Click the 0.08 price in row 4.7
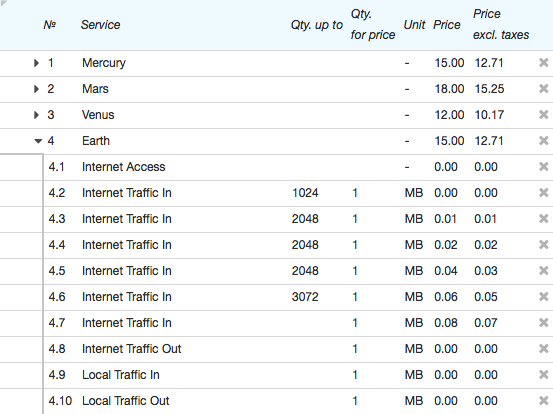Screen dimensions: 553x414 446,323
